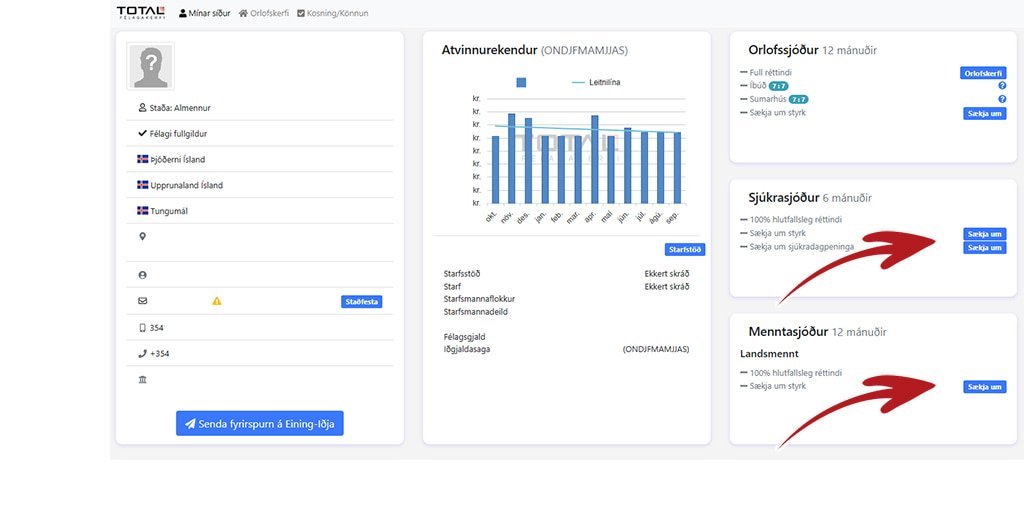1024x519 pixels.
Task: Click the help icon beside Íbúð
Action: (1001, 86)
